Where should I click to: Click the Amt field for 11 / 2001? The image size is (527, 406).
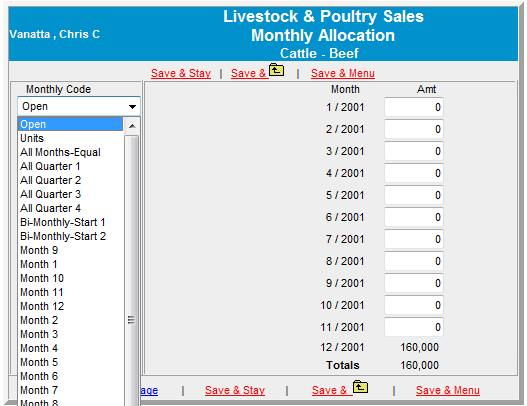414,327
